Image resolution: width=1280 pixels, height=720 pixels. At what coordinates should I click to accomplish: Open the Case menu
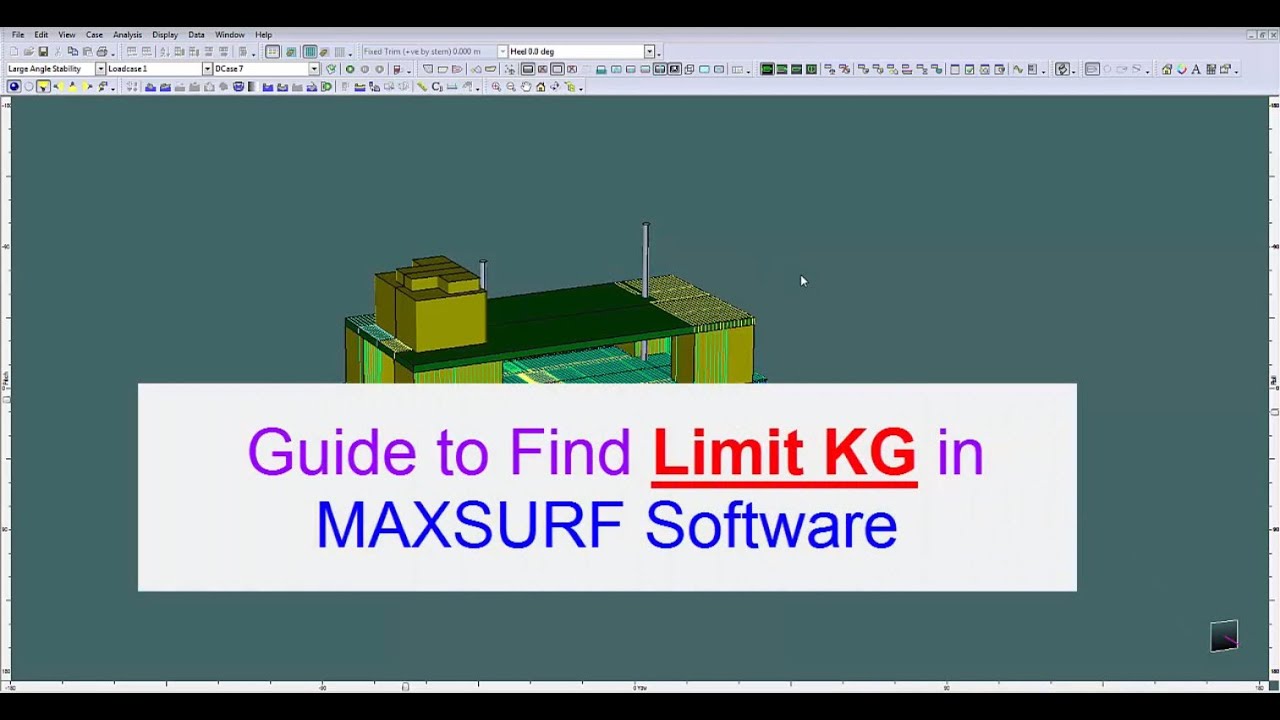pos(94,35)
